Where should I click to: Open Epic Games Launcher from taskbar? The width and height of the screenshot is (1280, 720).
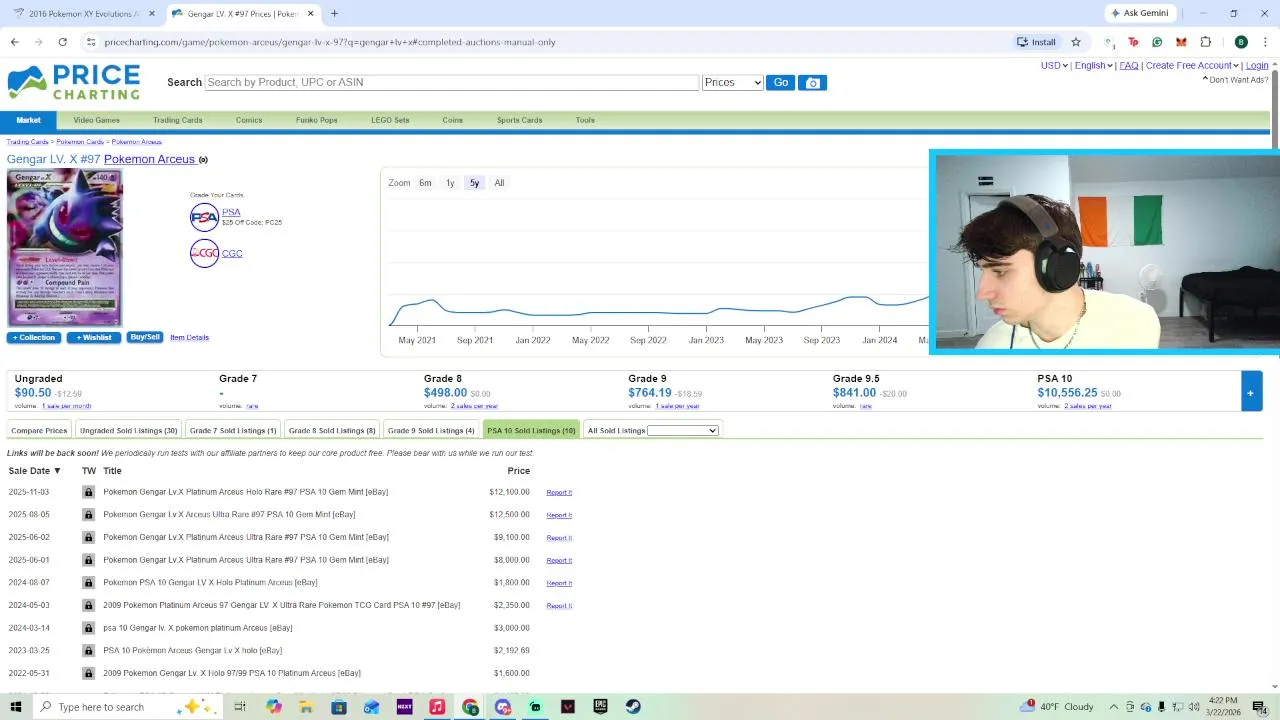coord(600,707)
